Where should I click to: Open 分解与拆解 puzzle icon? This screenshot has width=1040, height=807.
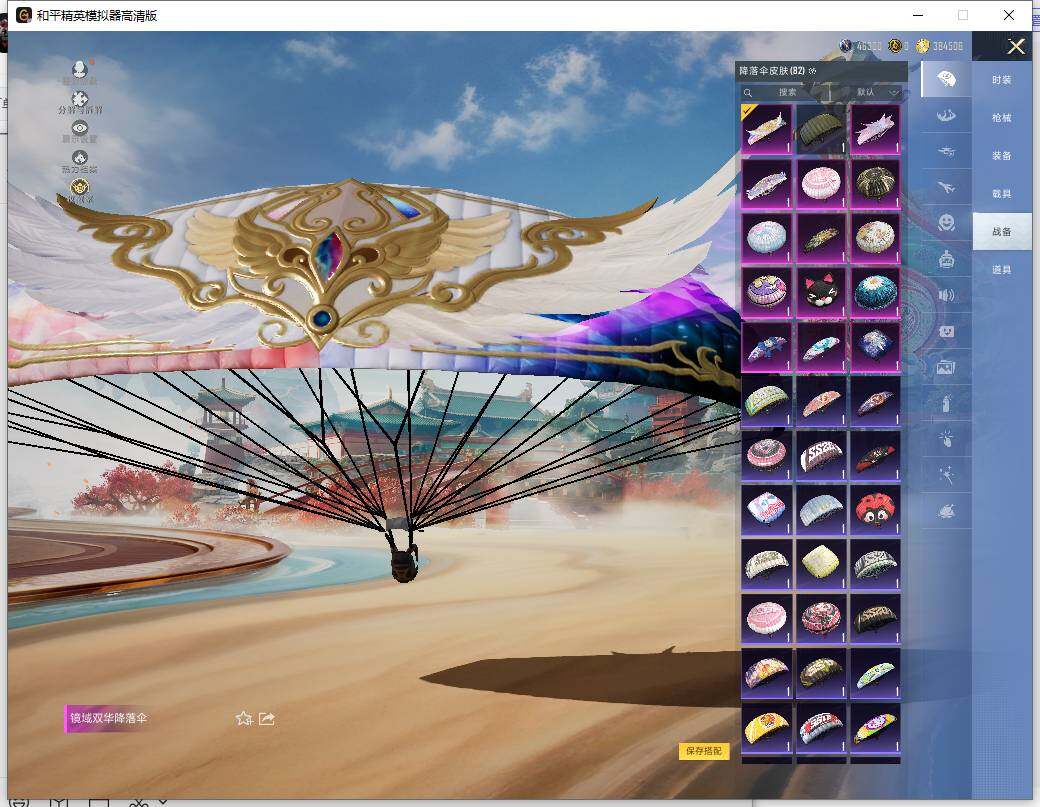[x=80, y=99]
